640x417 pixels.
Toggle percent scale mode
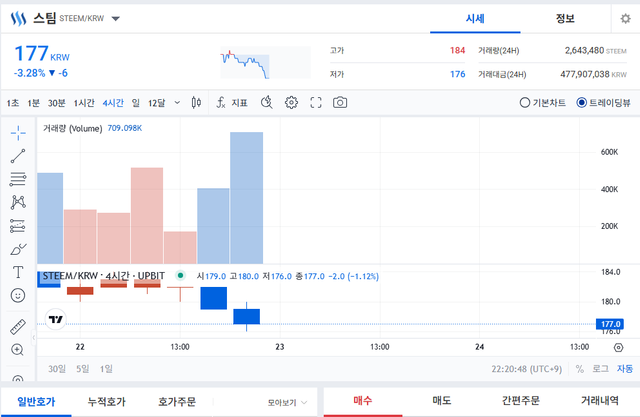580,369
